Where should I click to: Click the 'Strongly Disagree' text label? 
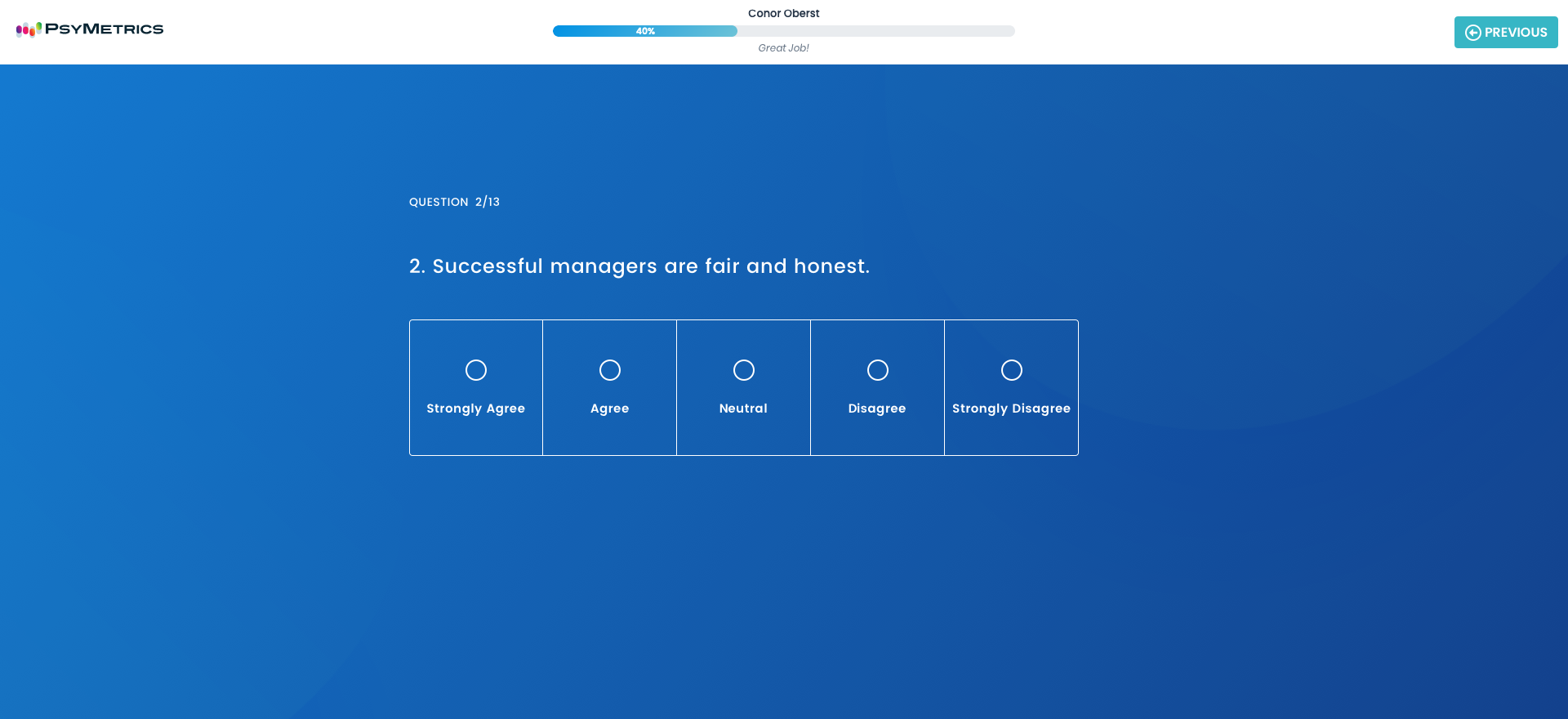[1011, 409]
